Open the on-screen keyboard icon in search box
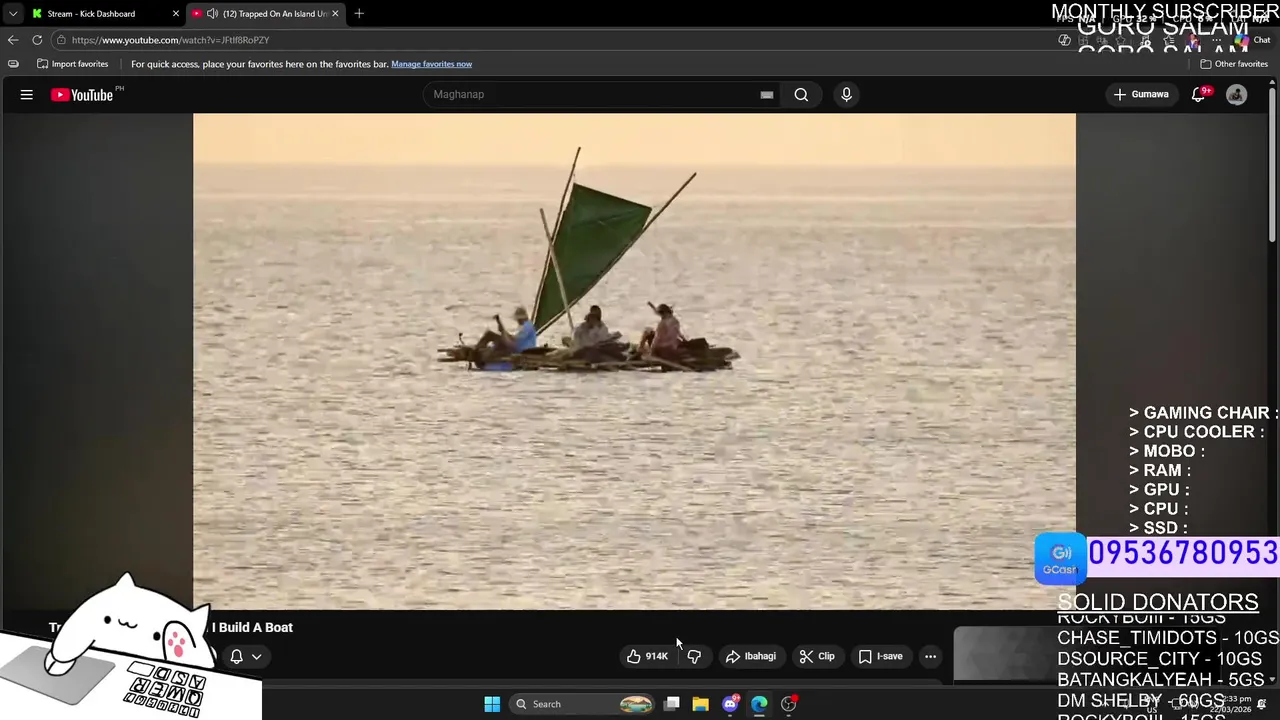 tap(767, 95)
